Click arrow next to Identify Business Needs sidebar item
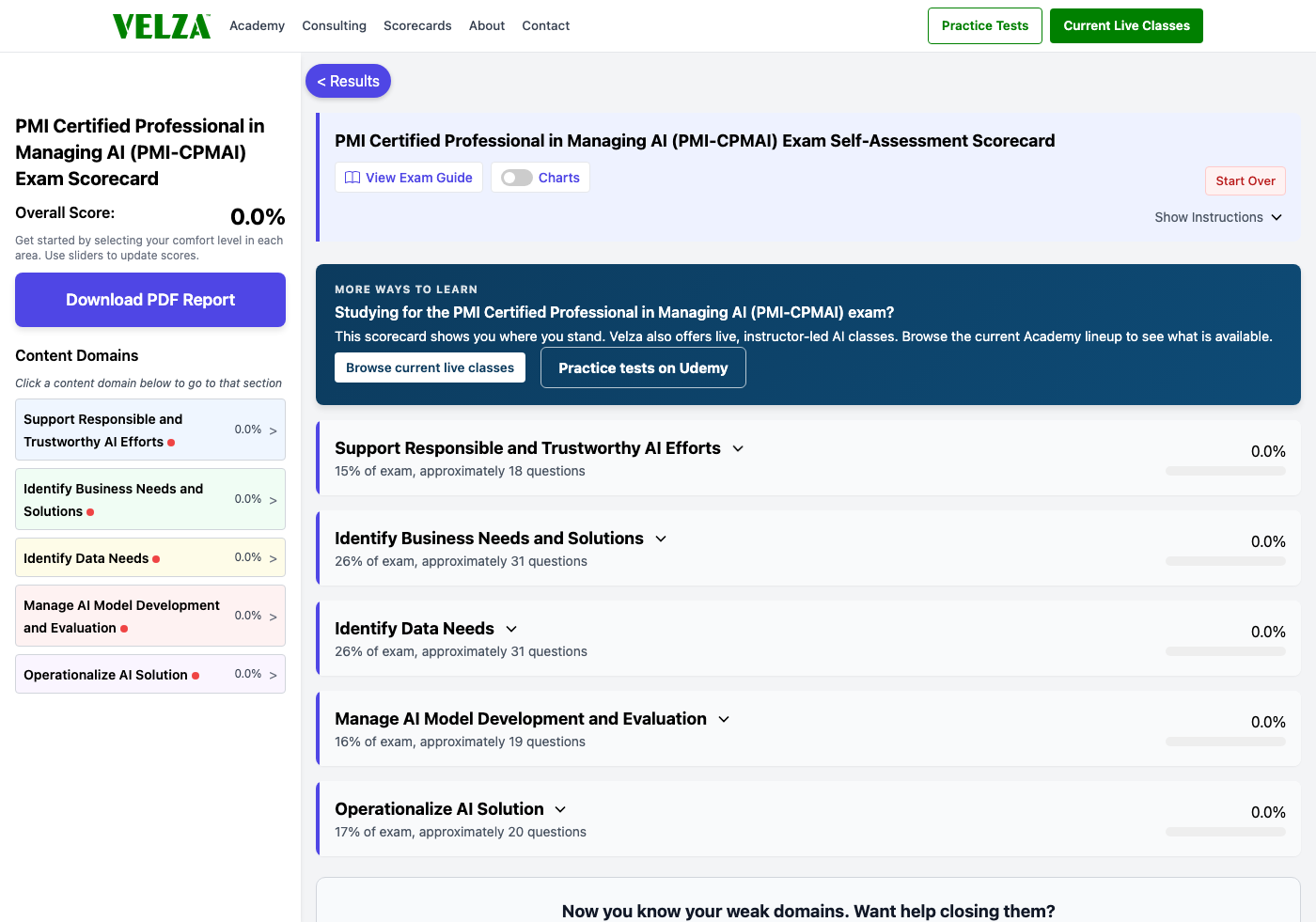 pos(274,500)
